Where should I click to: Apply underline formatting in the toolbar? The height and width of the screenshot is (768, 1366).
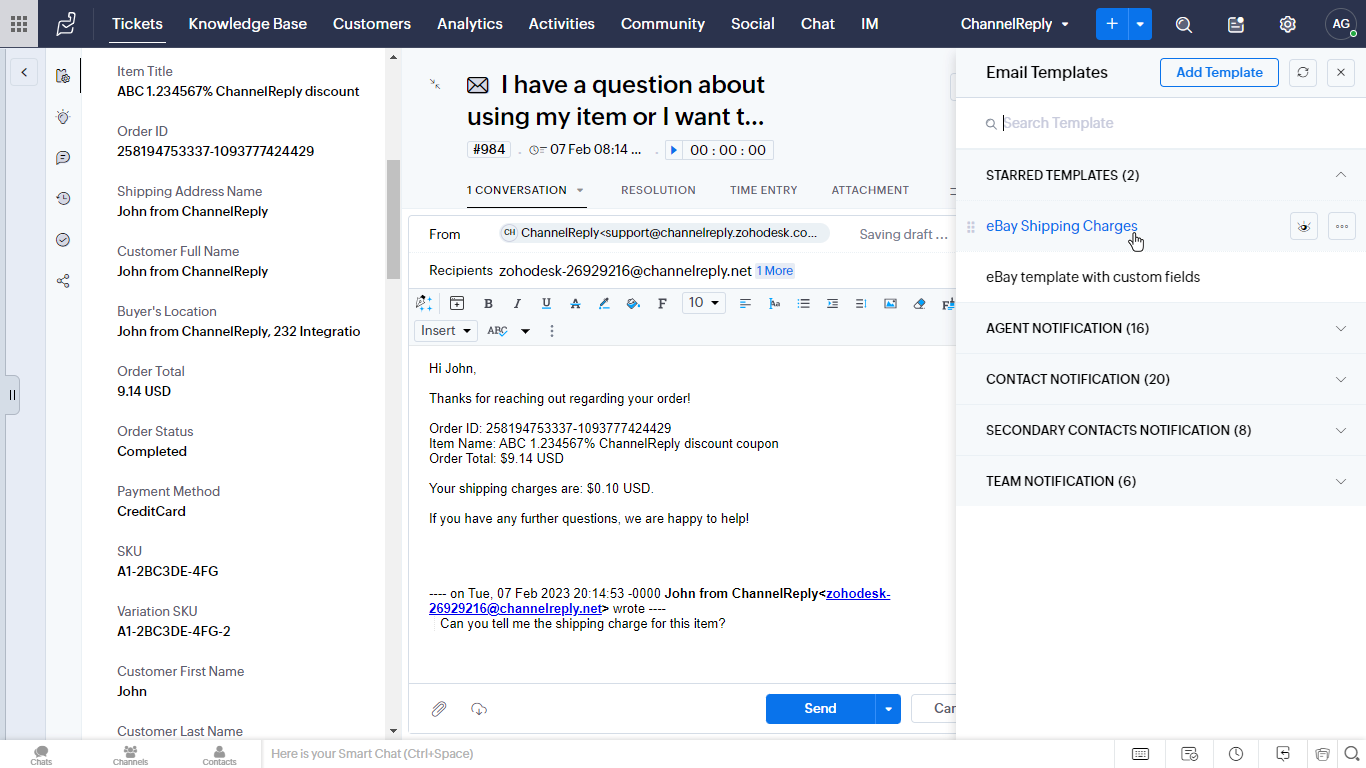[x=546, y=304]
